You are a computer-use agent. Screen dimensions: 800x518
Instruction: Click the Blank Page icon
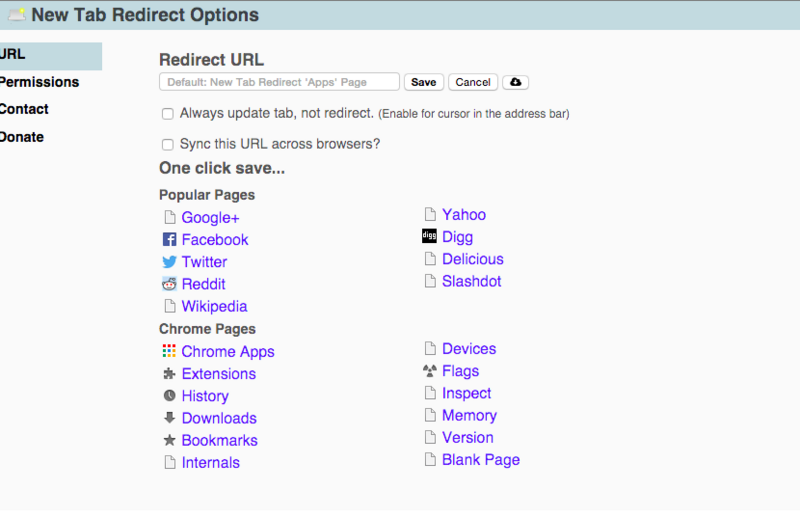click(430, 459)
